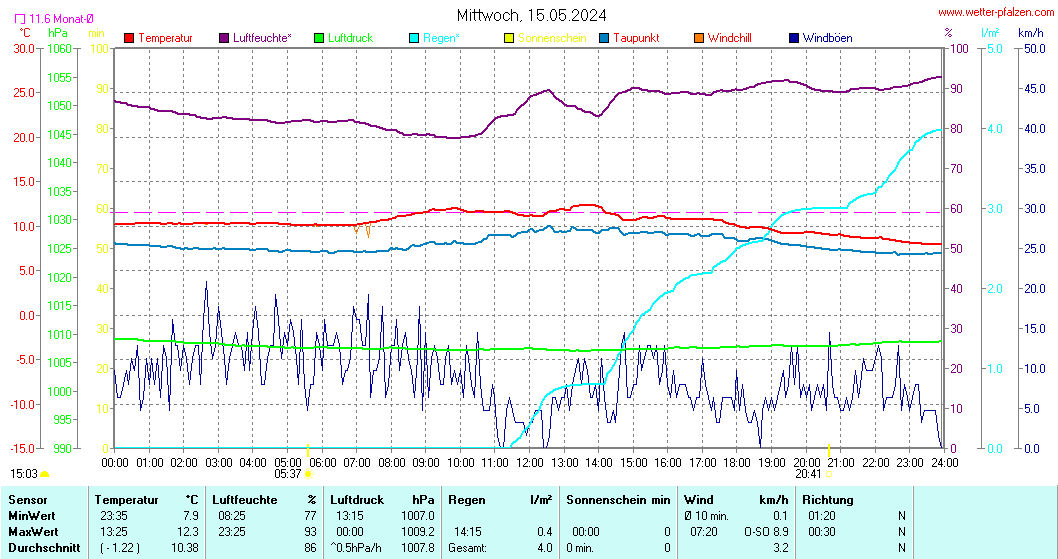Click the dark blue Windböen legend swatch
The height and width of the screenshot is (559, 1058).
[x=794, y=38]
